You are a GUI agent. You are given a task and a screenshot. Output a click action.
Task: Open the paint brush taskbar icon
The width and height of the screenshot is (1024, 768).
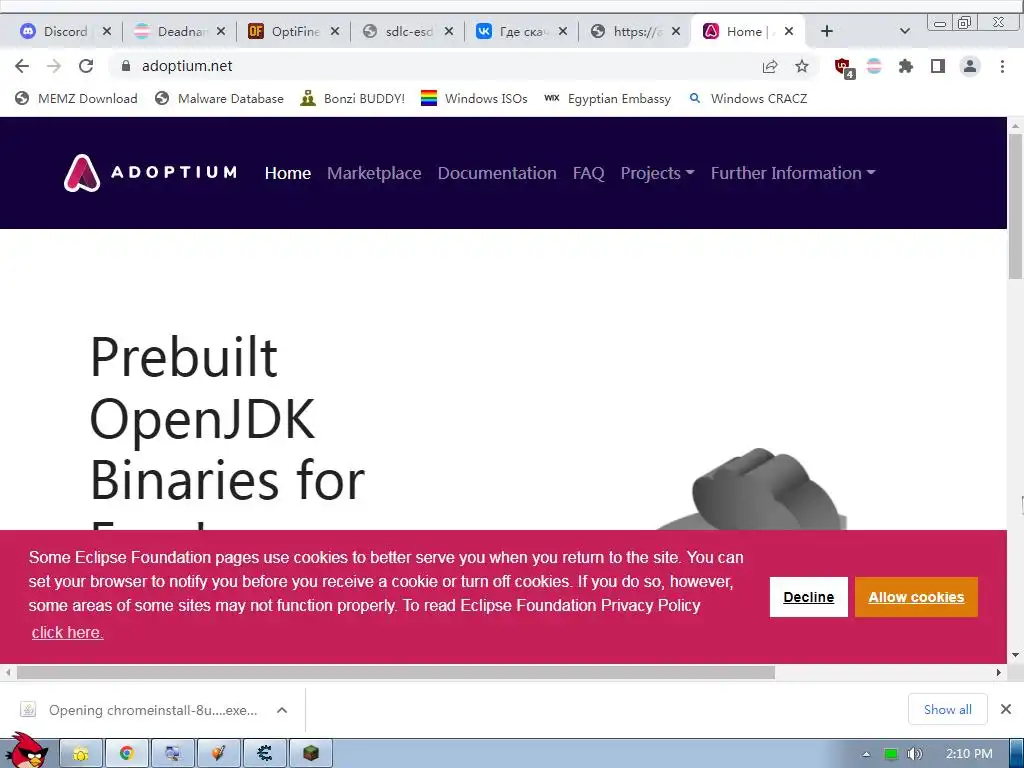(x=219, y=754)
